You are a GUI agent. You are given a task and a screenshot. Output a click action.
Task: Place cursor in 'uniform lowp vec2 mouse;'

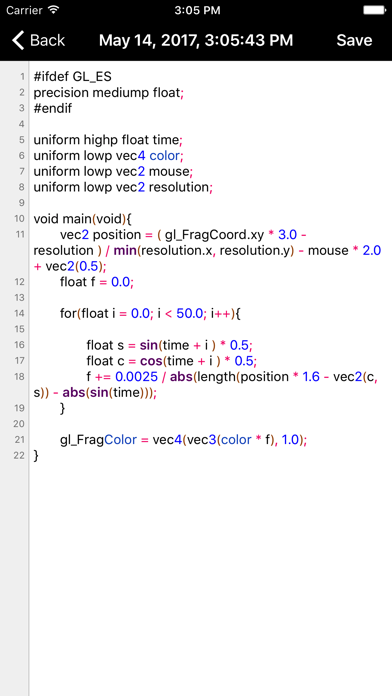[114, 171]
